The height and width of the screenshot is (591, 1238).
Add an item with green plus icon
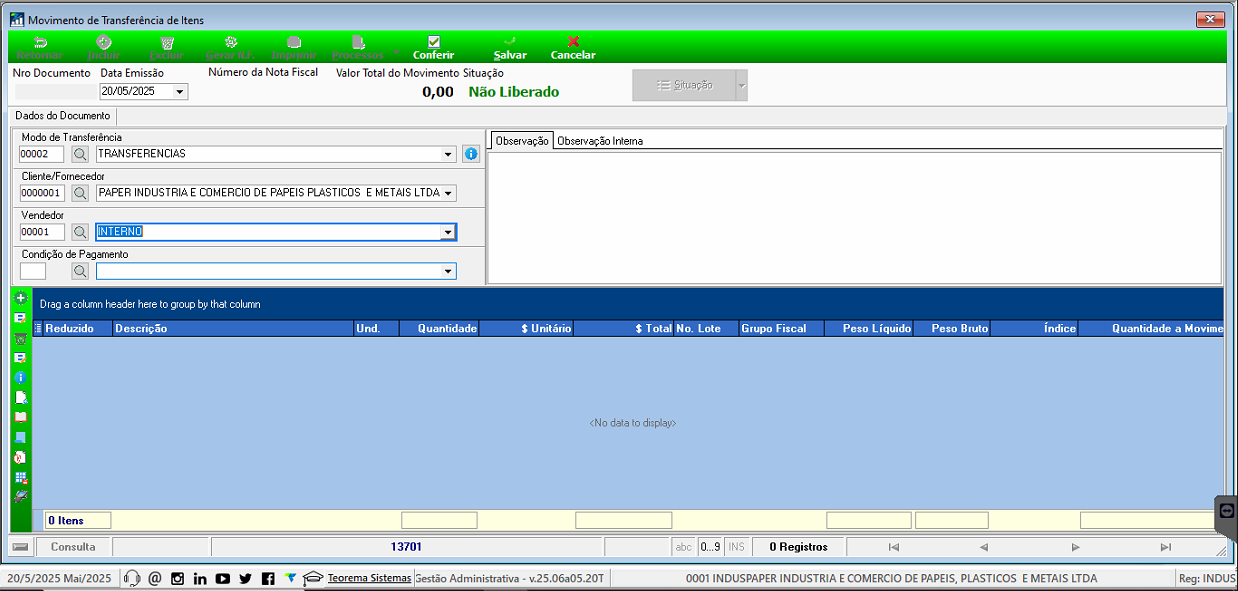coord(20,298)
